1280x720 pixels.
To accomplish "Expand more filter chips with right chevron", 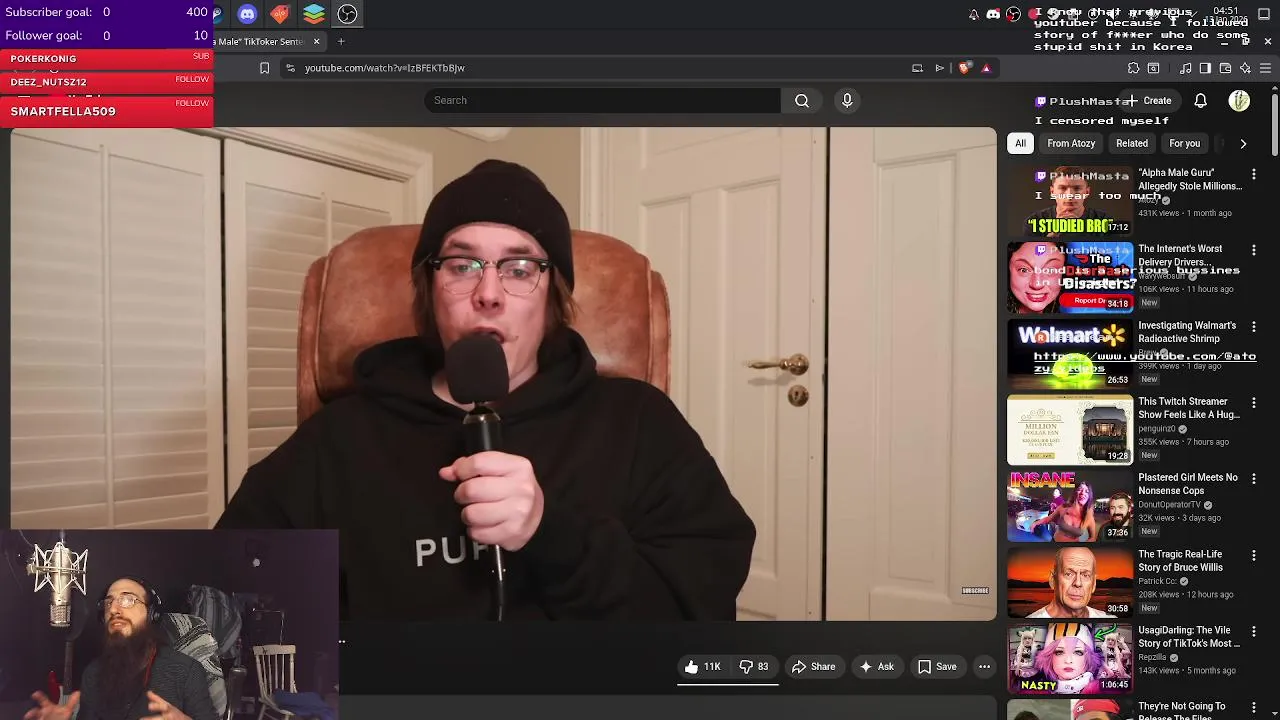I will point(1243,143).
